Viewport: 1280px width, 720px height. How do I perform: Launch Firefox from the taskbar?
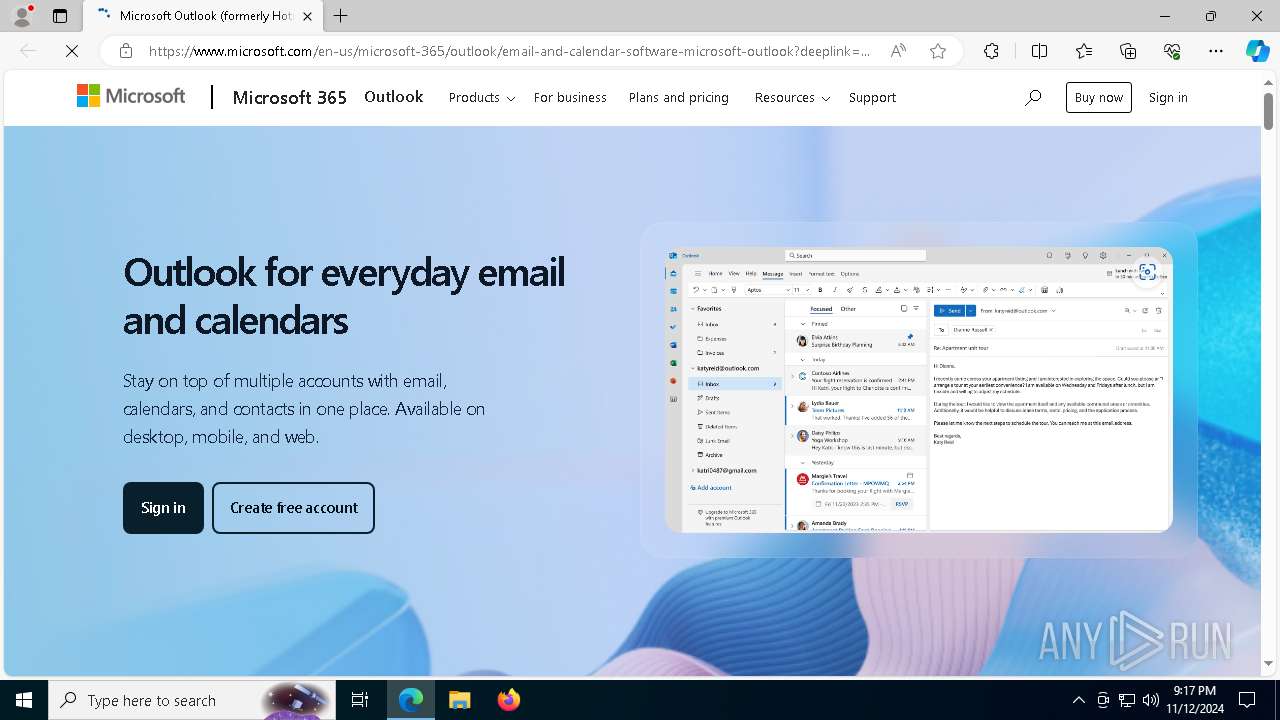click(x=508, y=700)
